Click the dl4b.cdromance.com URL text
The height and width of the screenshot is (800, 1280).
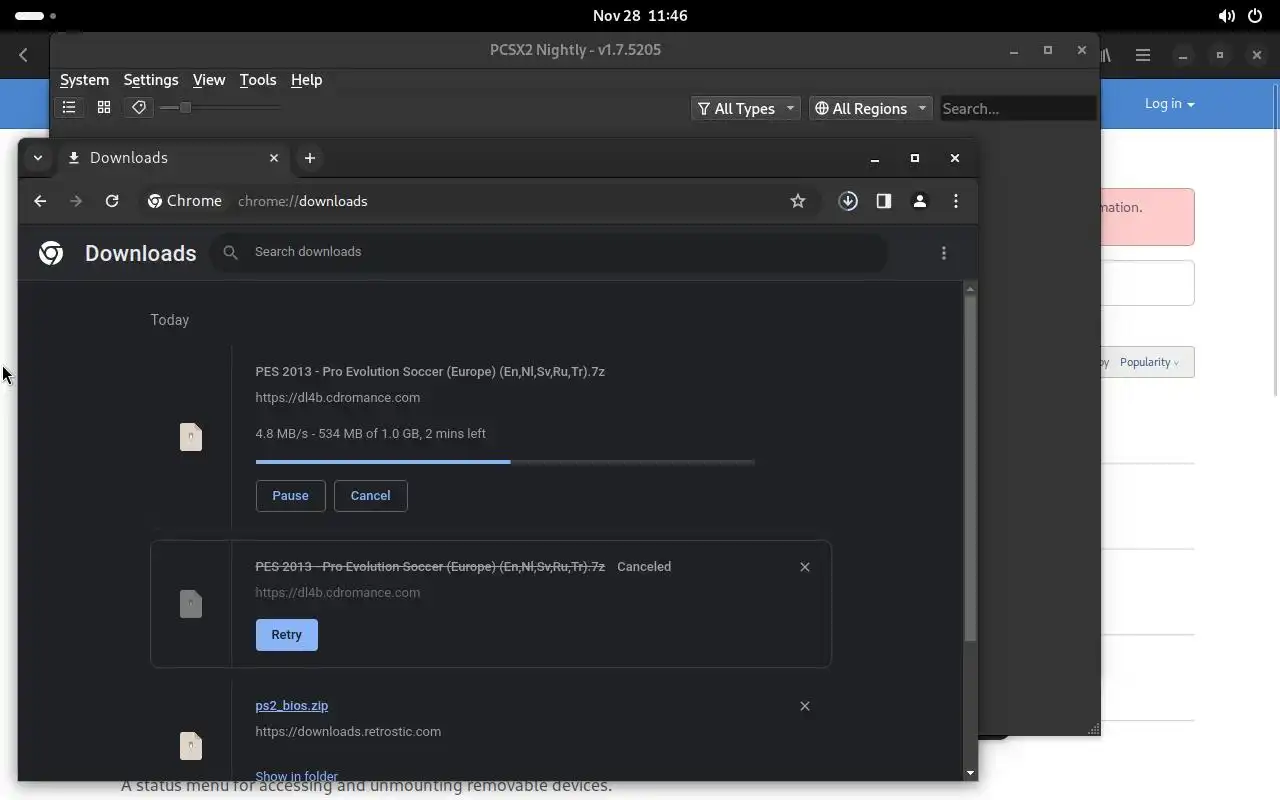coord(337,397)
